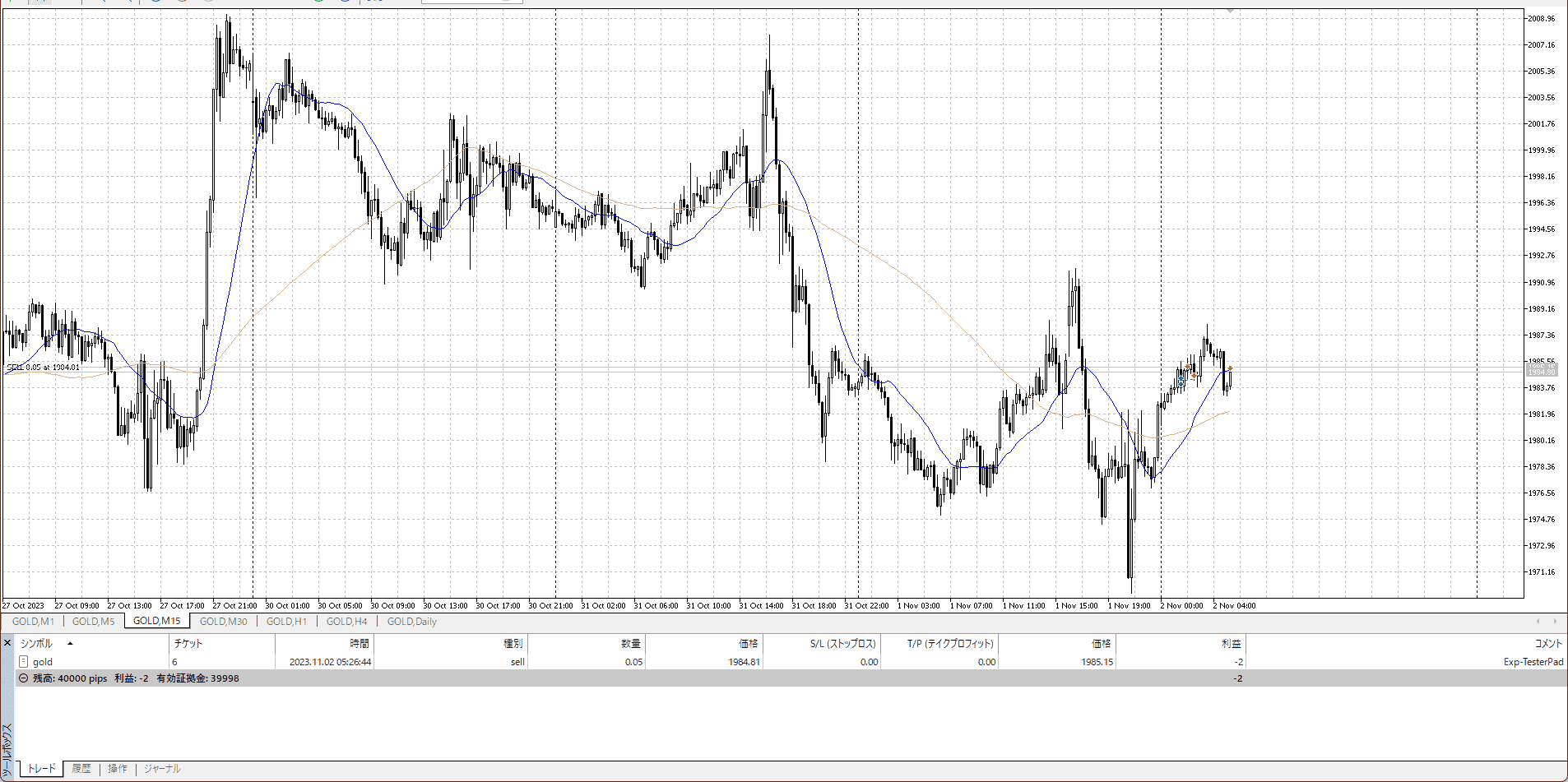Image resolution: width=1568 pixels, height=782 pixels.
Task: Click the gold order document icon
Action: point(24,662)
